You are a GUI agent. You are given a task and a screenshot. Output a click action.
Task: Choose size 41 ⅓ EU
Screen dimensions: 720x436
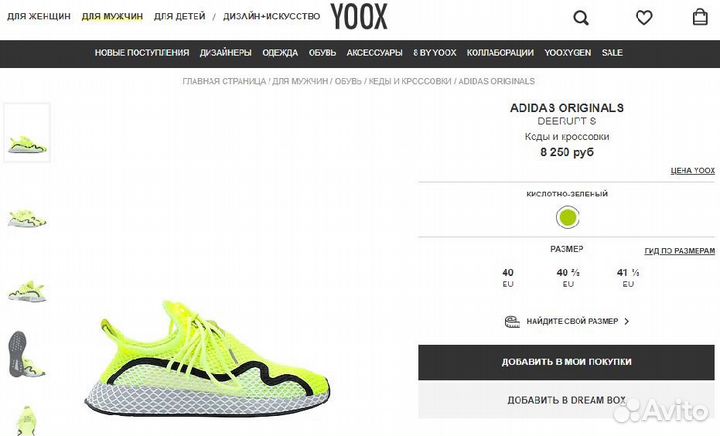click(628, 278)
